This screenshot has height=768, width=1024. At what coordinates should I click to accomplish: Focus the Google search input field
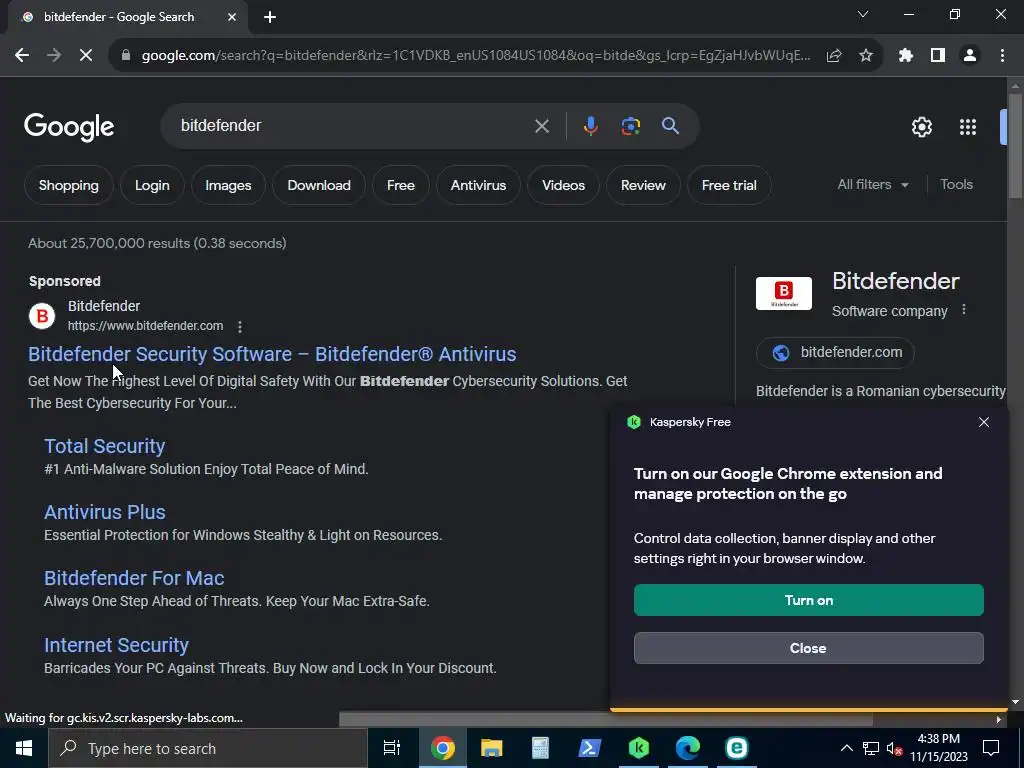tap(353, 126)
